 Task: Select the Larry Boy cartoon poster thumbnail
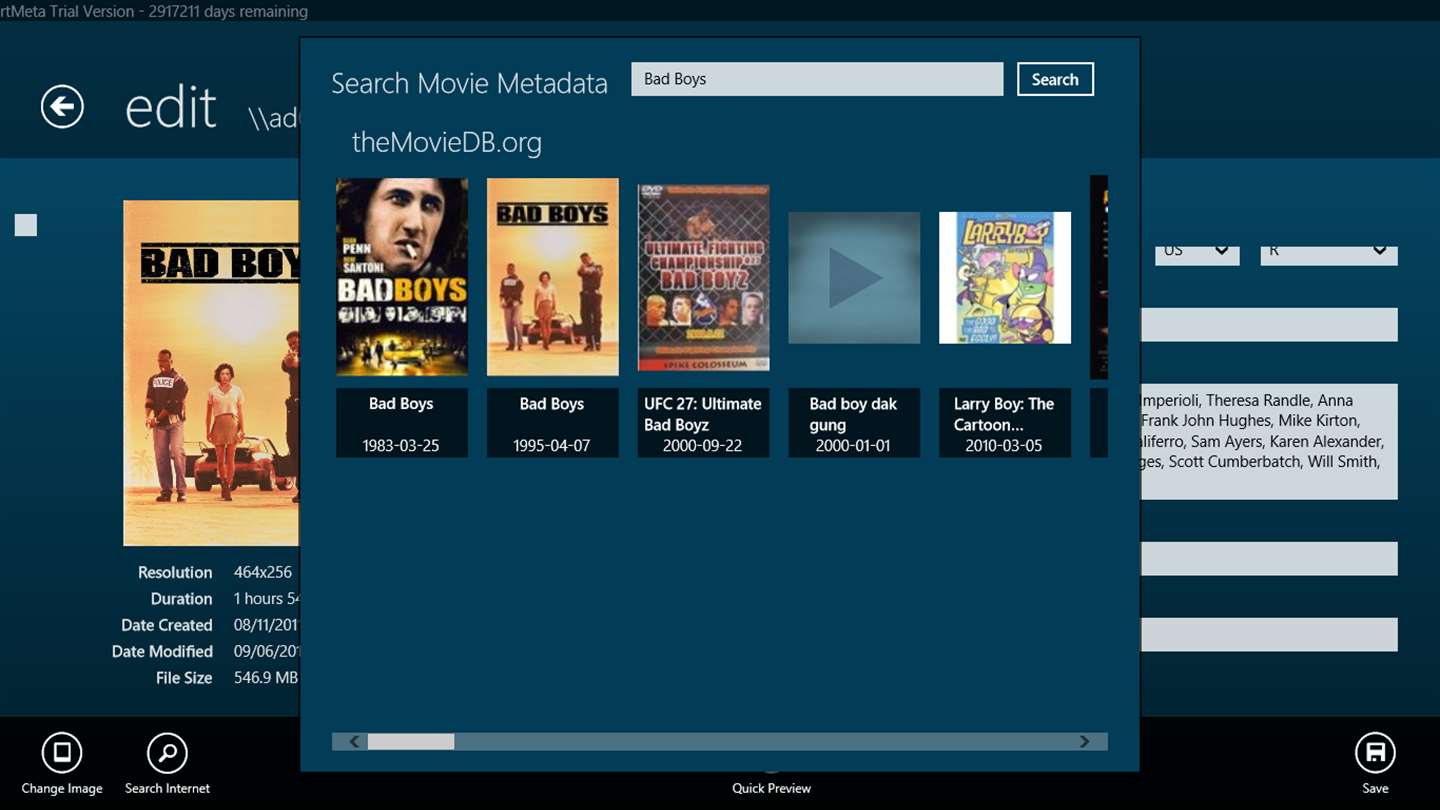(1005, 278)
